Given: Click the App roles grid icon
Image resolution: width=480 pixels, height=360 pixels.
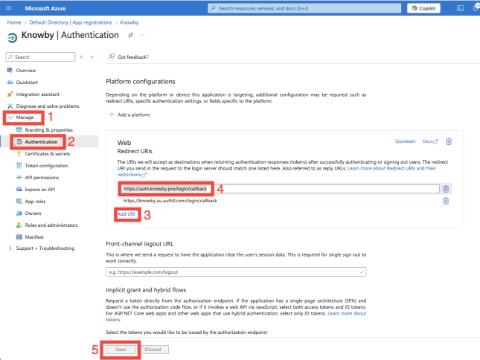Looking at the screenshot, I should pos(19,201).
